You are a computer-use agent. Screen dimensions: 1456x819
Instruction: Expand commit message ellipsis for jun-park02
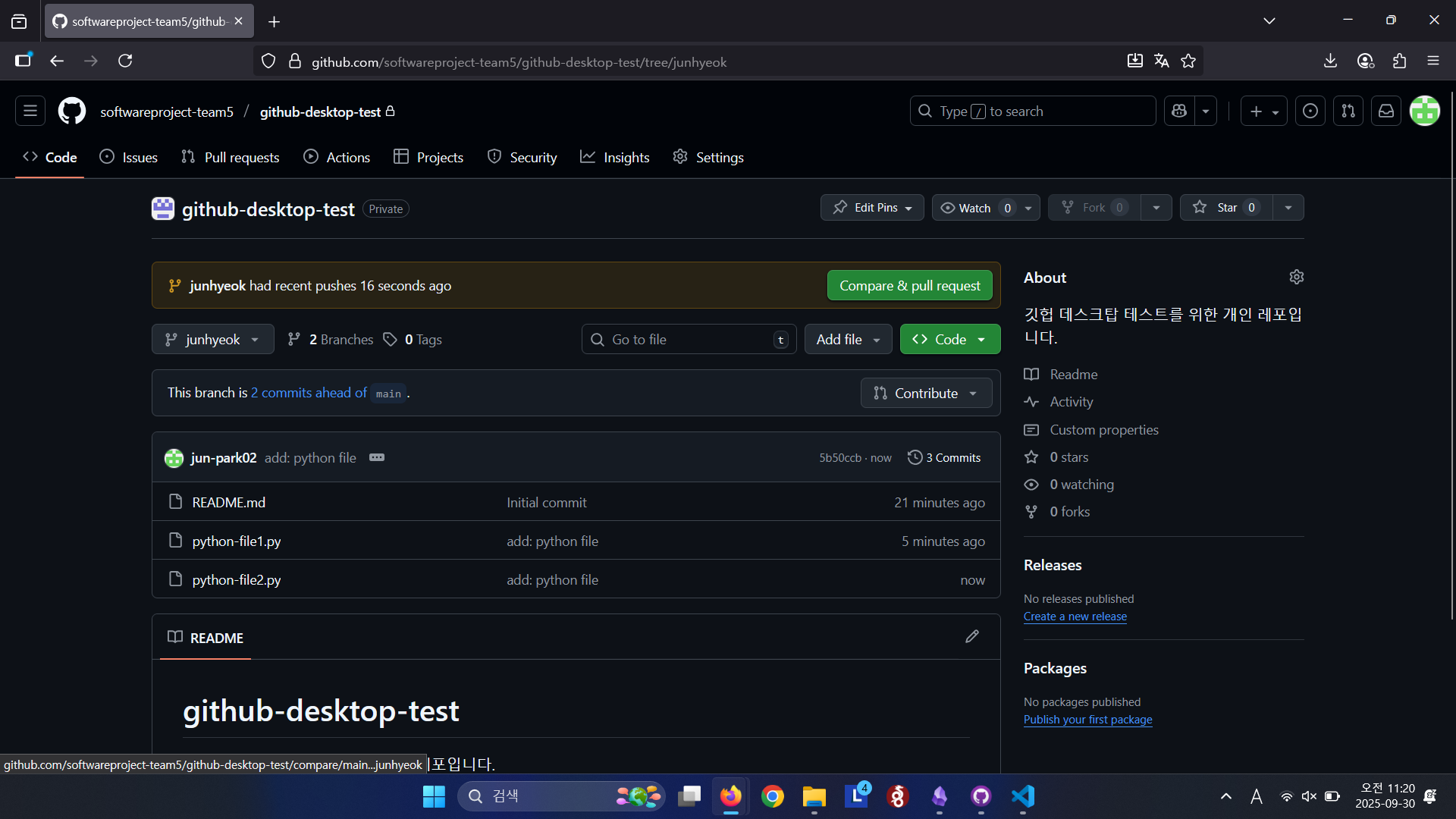(377, 457)
